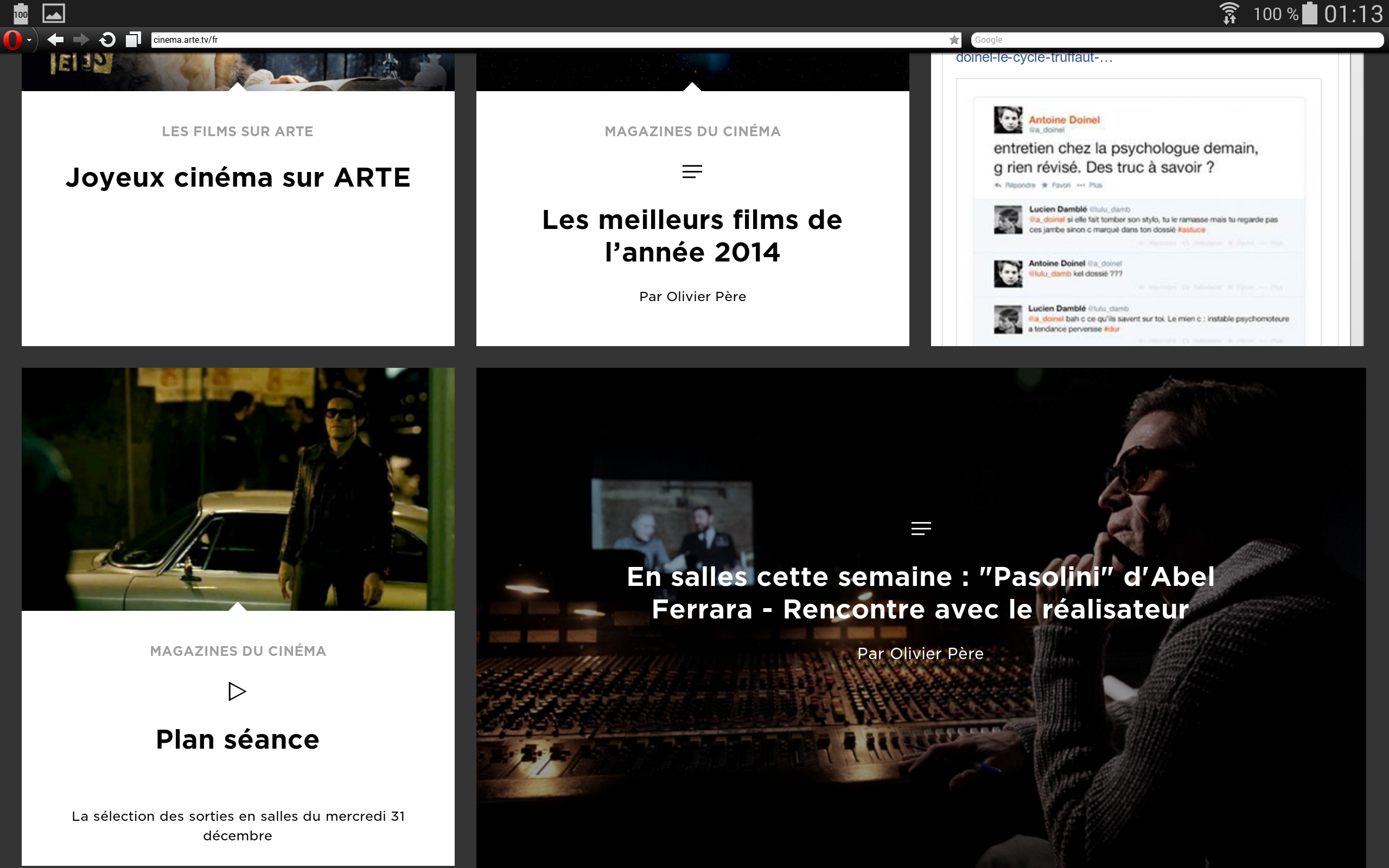
Task: Focus the Google search field
Action: pos(1177,40)
